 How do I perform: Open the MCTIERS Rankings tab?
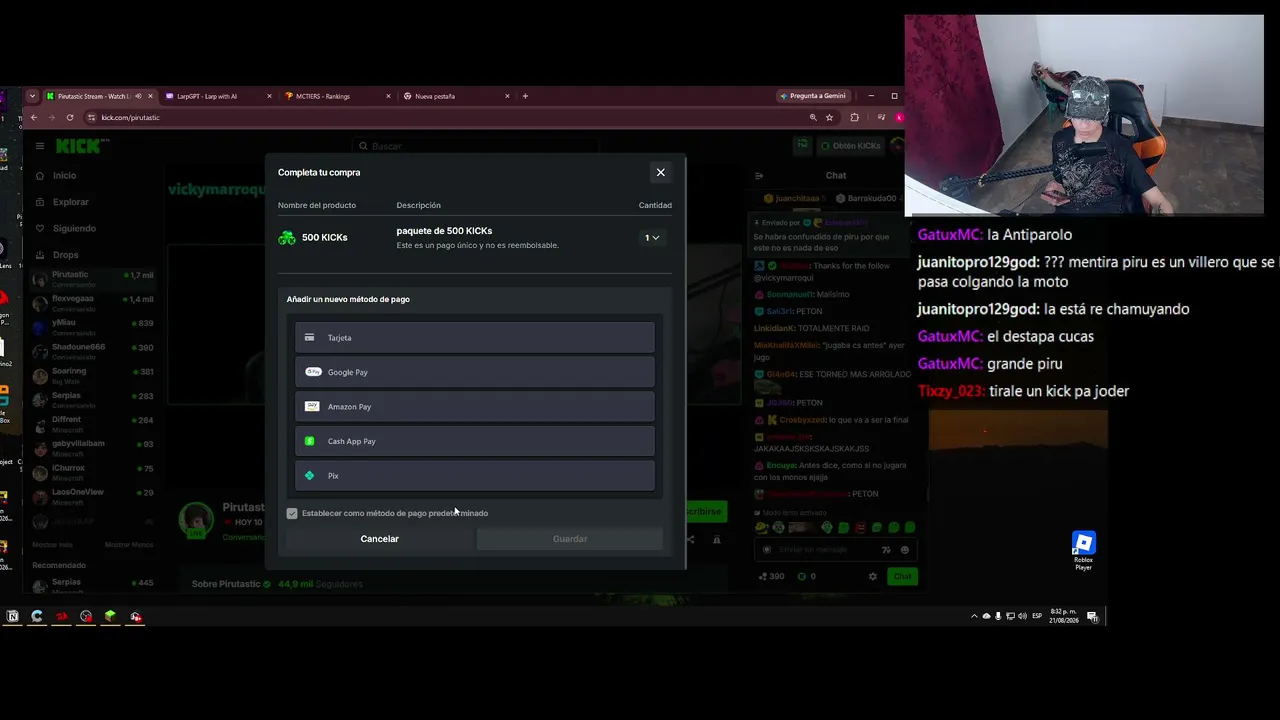pos(323,96)
